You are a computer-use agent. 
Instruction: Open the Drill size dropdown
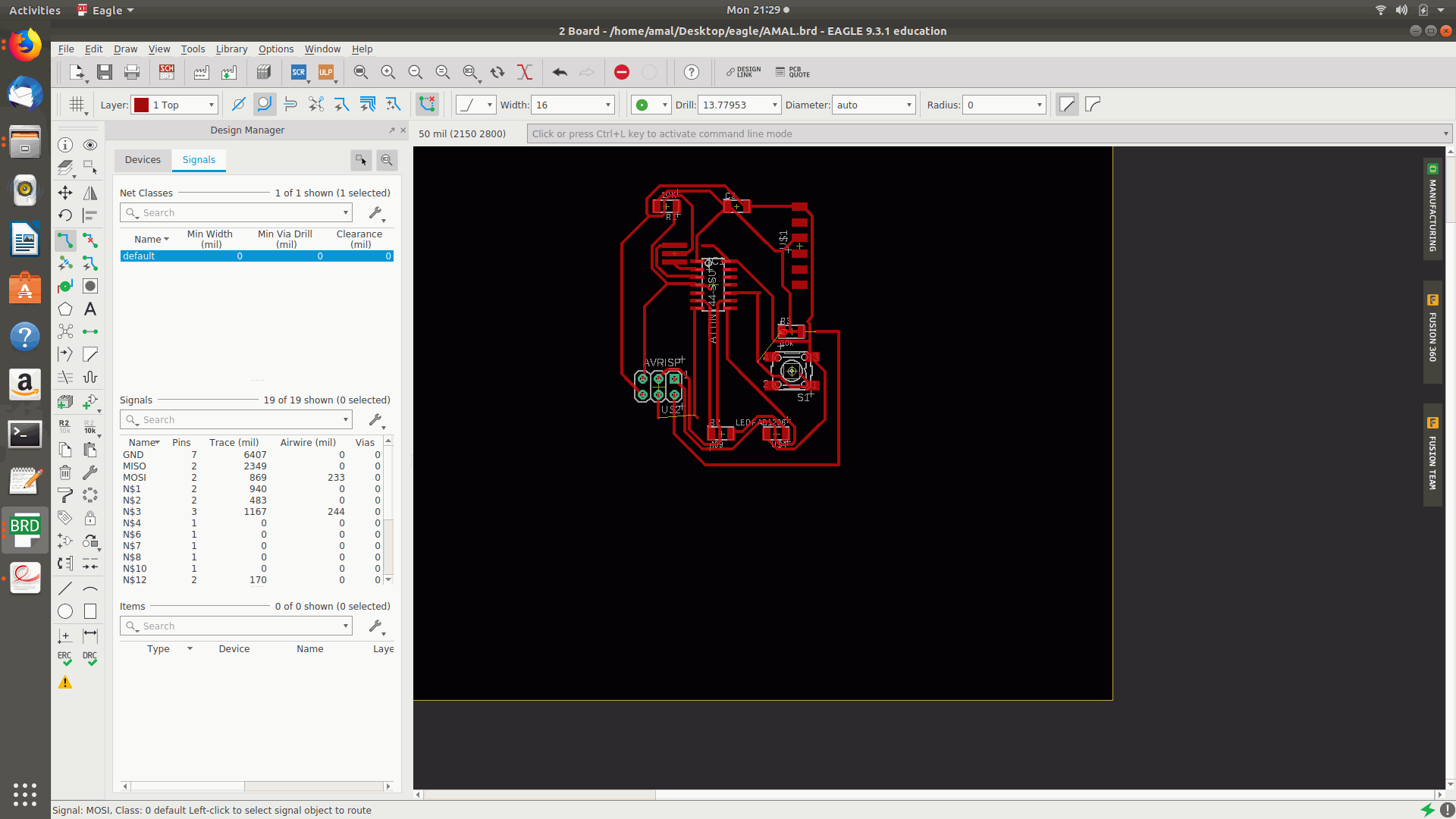click(774, 105)
